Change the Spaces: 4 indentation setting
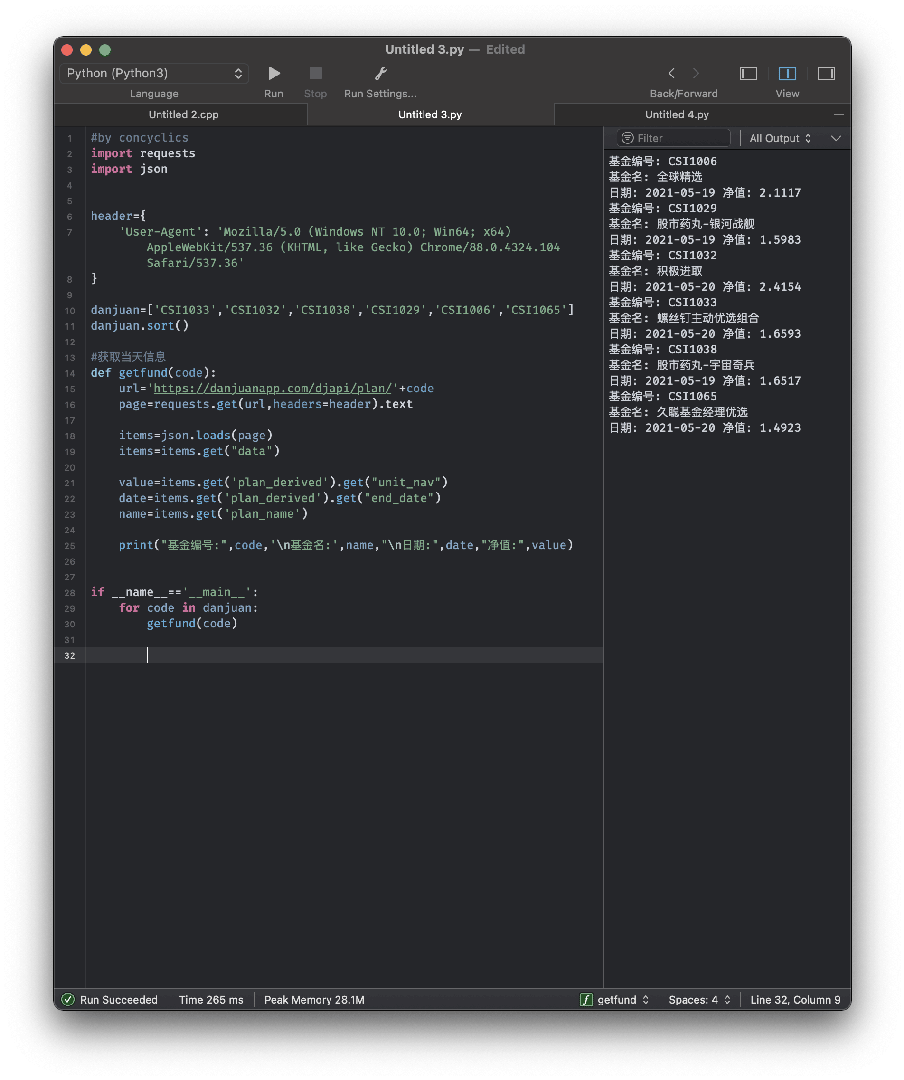The height and width of the screenshot is (1080, 904). pos(699,1000)
